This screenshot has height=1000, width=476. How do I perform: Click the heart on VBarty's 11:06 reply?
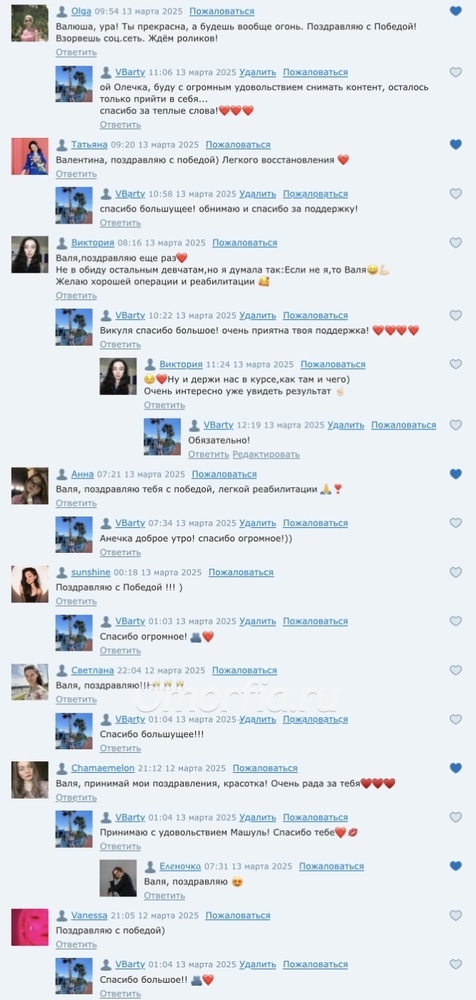456,72
